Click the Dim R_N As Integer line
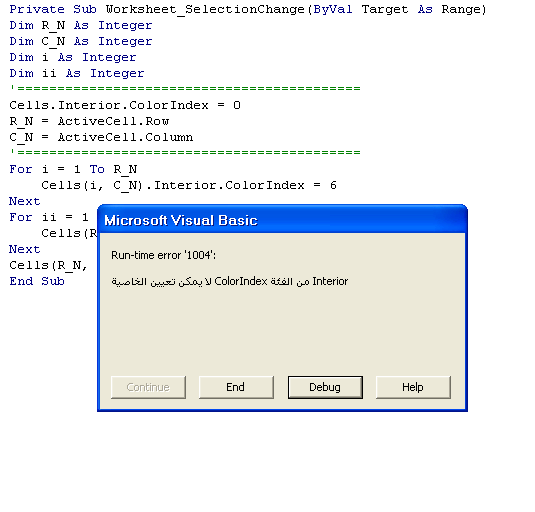The image size is (535, 512). click(81, 26)
